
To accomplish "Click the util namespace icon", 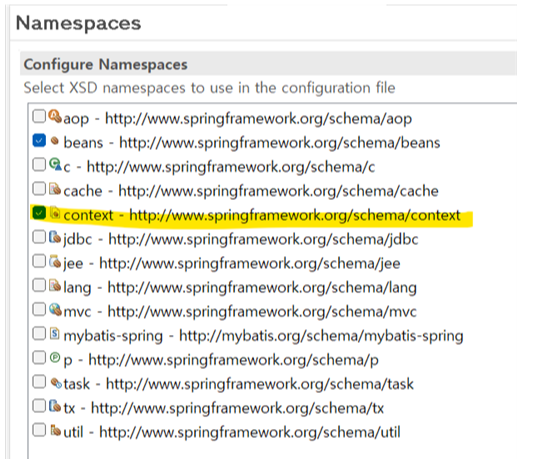I will point(55,430).
